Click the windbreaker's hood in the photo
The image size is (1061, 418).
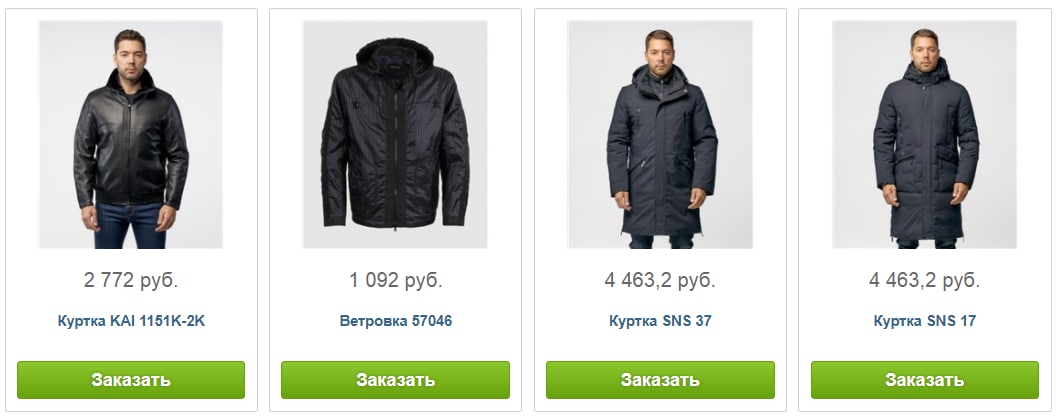pos(394,55)
